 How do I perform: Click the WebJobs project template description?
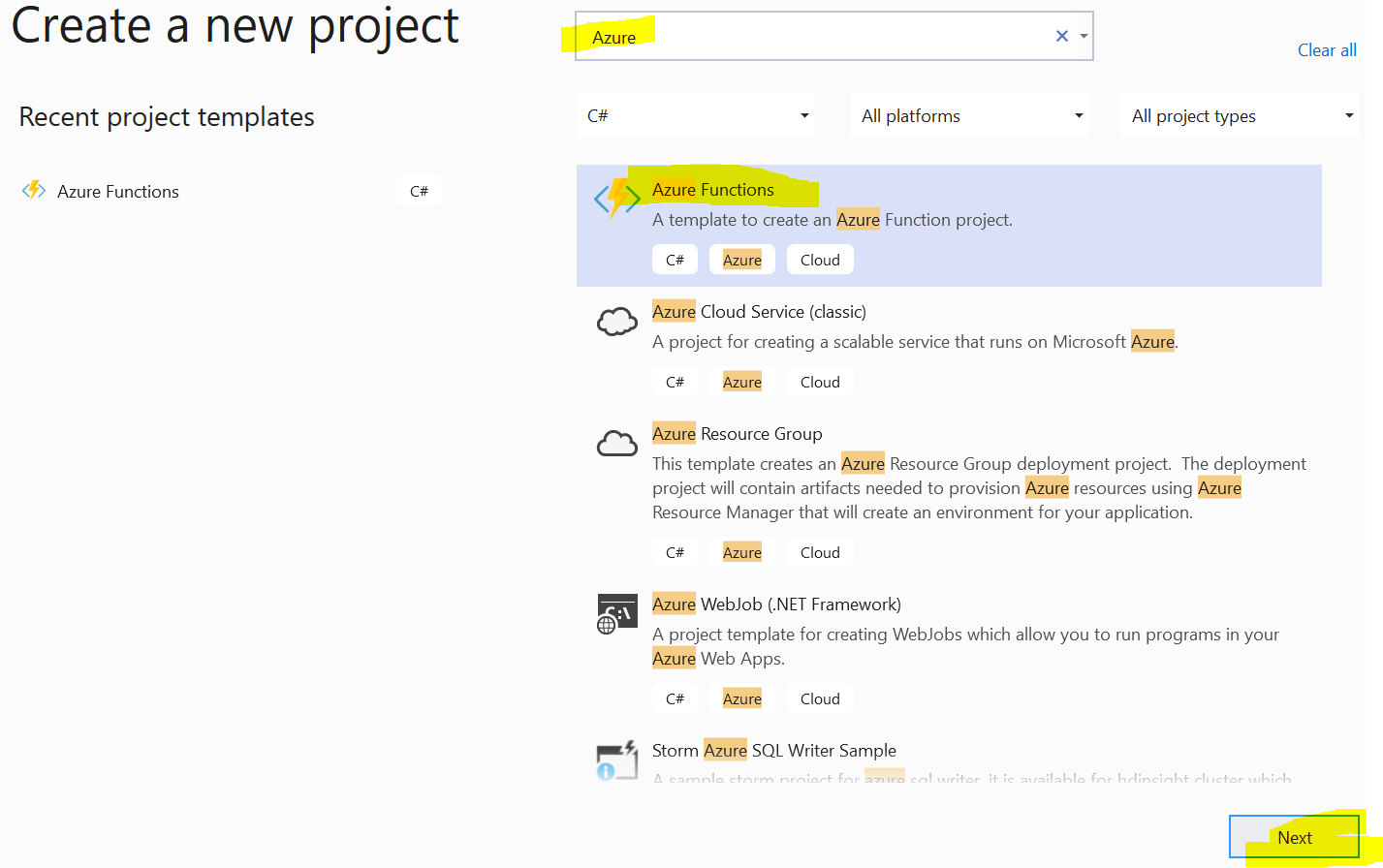point(965,646)
